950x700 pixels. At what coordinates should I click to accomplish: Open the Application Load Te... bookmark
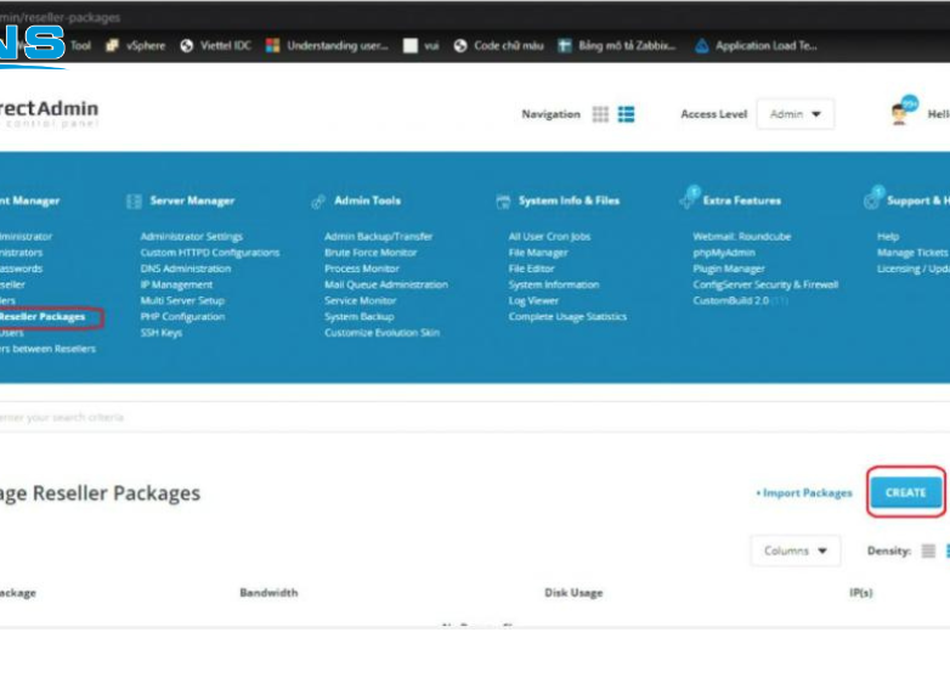tap(756, 46)
